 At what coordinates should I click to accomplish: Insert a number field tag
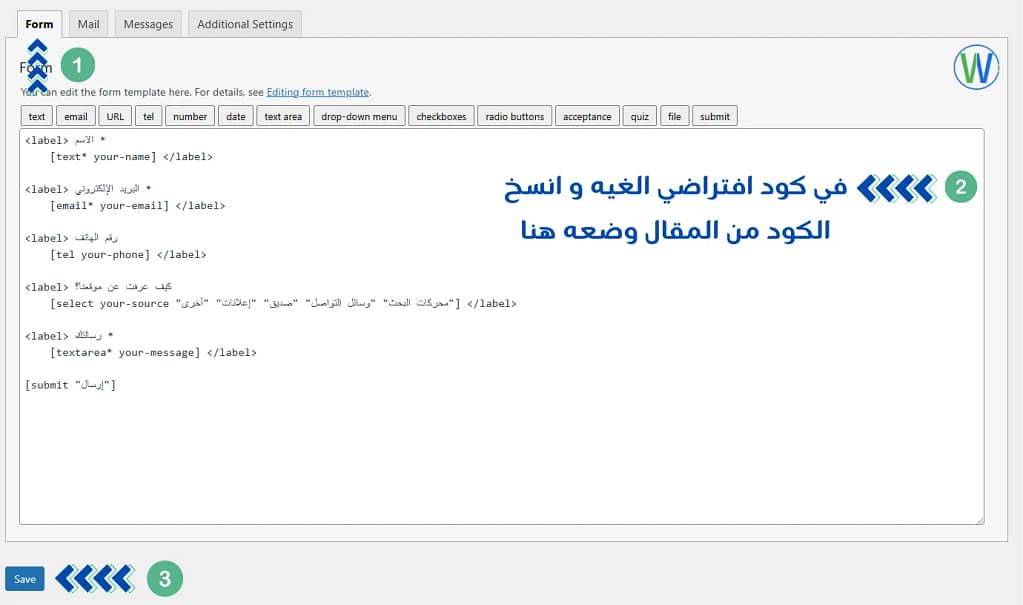pos(189,115)
